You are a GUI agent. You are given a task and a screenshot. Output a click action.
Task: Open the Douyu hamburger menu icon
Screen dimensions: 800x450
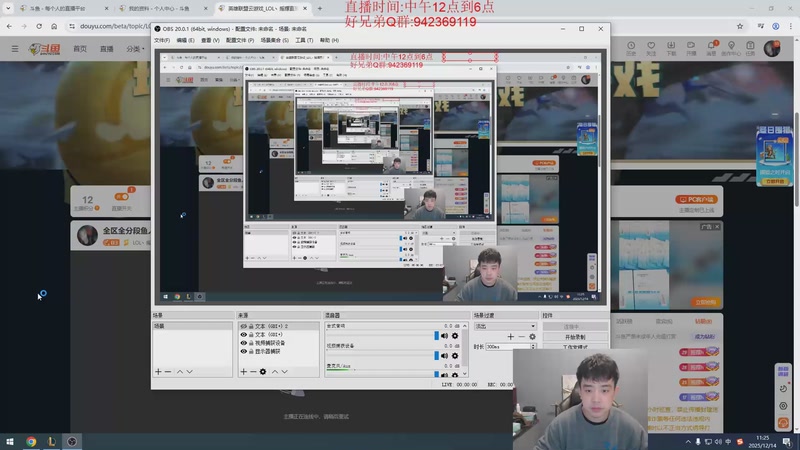[x=15, y=48]
